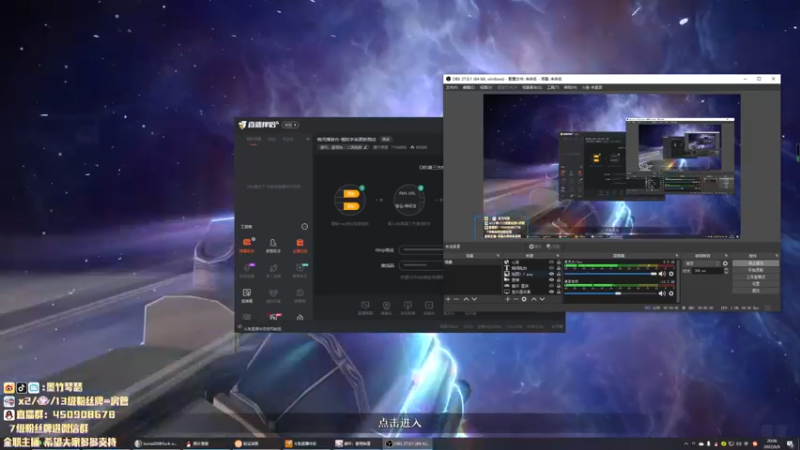Toggle studio mode button in Controls
Screen dimensions: 800x450
[756, 277]
